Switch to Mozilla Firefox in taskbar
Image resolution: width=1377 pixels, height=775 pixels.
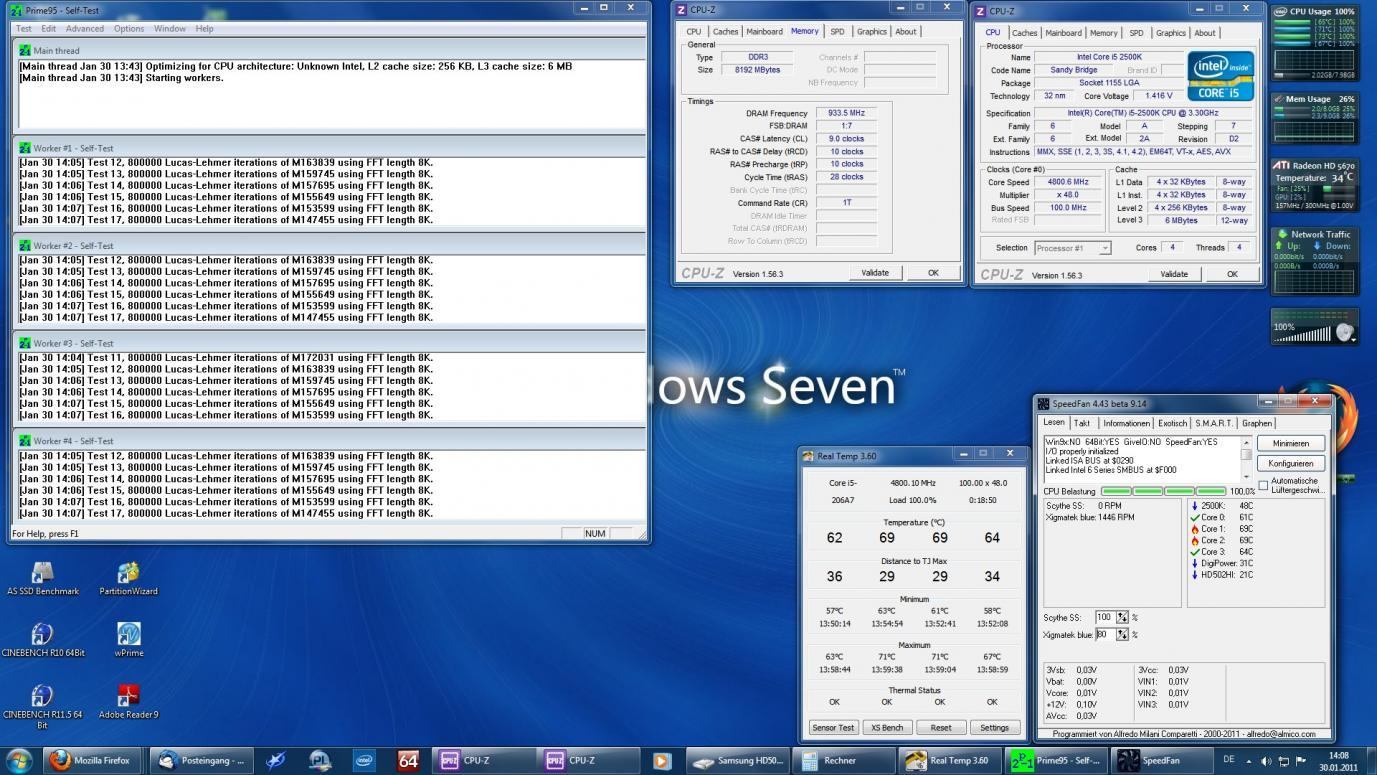coord(94,760)
